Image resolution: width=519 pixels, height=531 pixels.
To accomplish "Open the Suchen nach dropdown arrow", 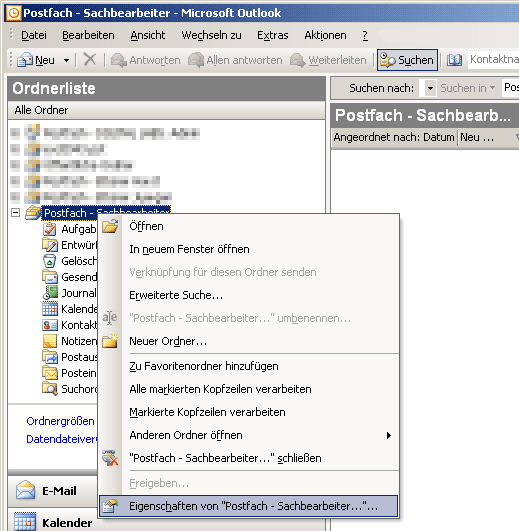I will pos(430,88).
